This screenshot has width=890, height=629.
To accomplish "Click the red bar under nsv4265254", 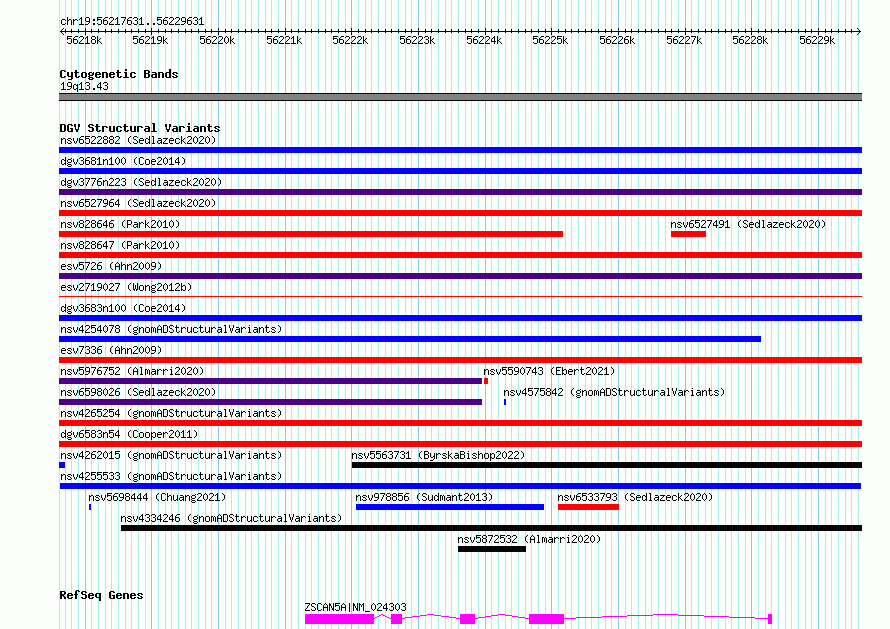I will 460,423.
